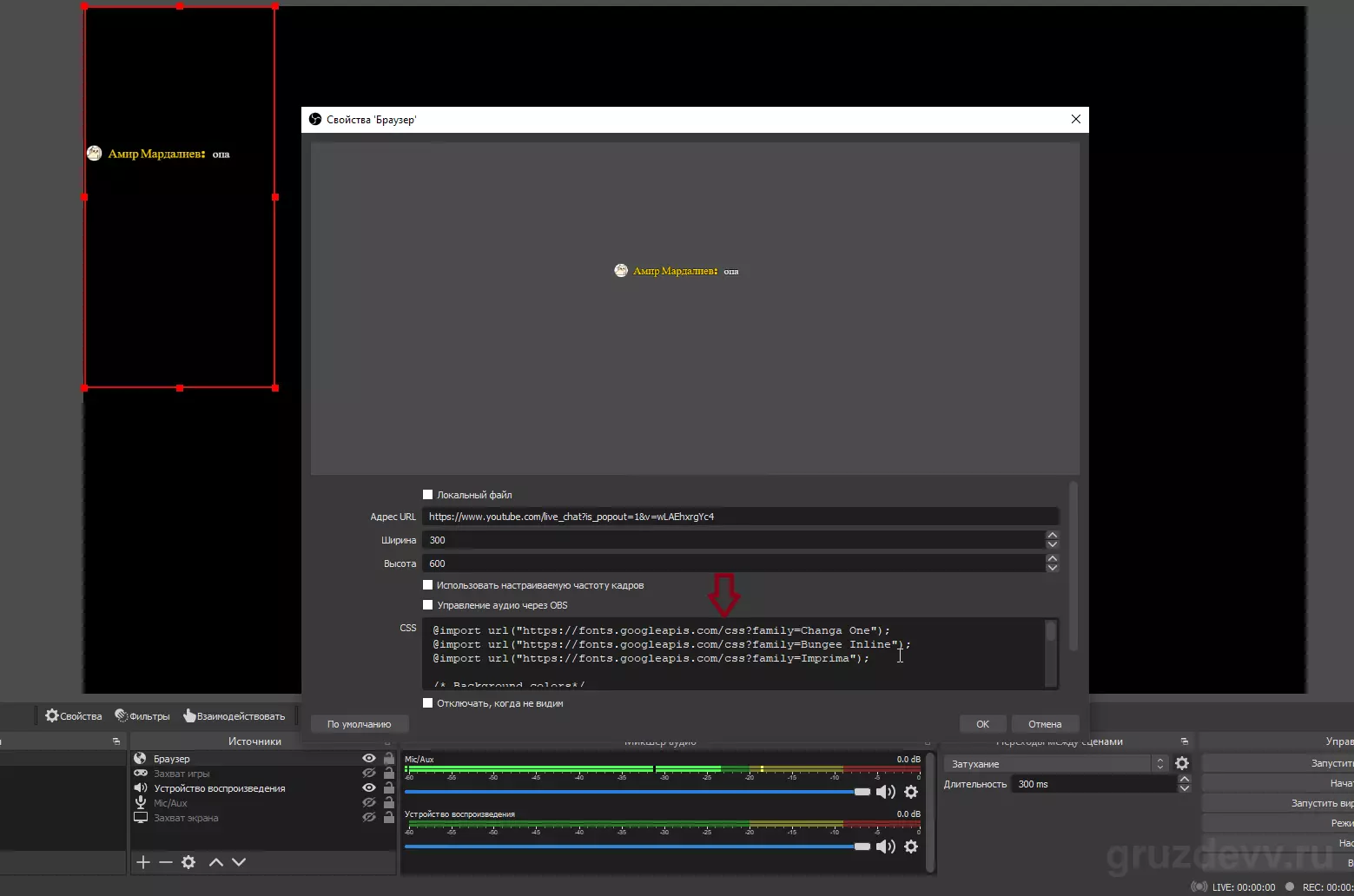This screenshot has height=896, width=1354.
Task: Click the Высота field showing 600
Action: (x=734, y=563)
